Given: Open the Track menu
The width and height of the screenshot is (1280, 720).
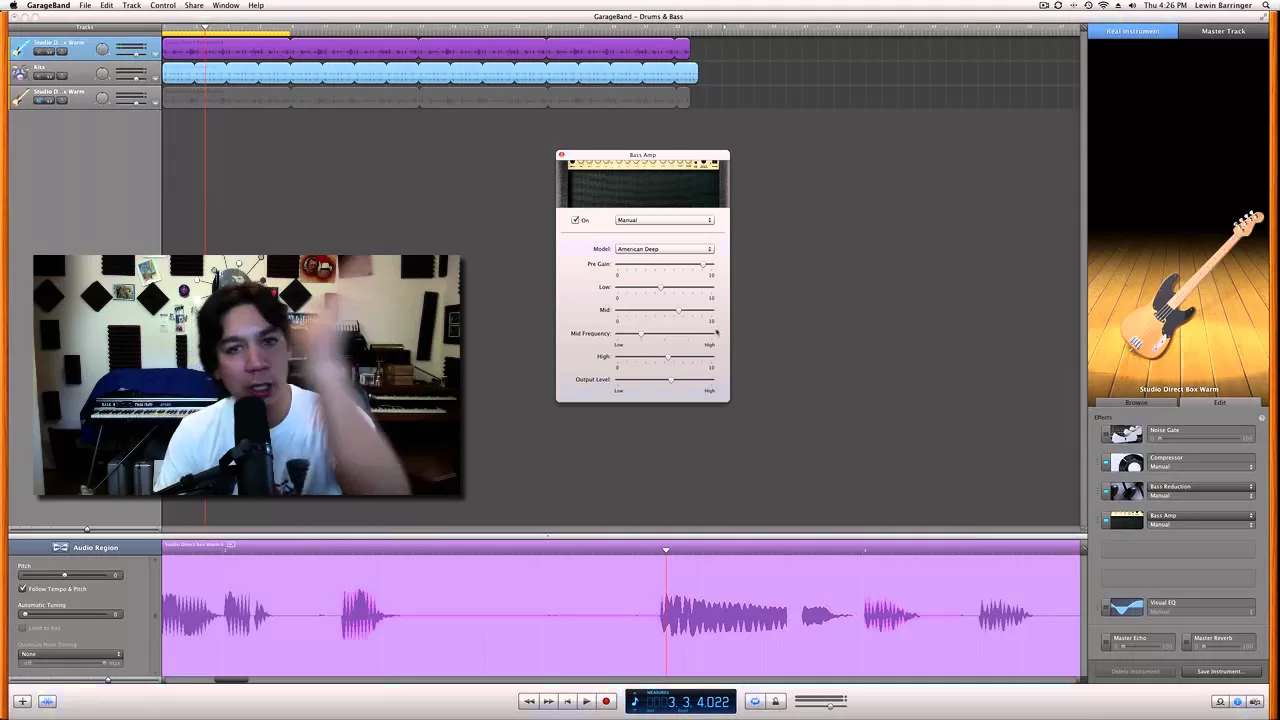Looking at the screenshot, I should (131, 5).
